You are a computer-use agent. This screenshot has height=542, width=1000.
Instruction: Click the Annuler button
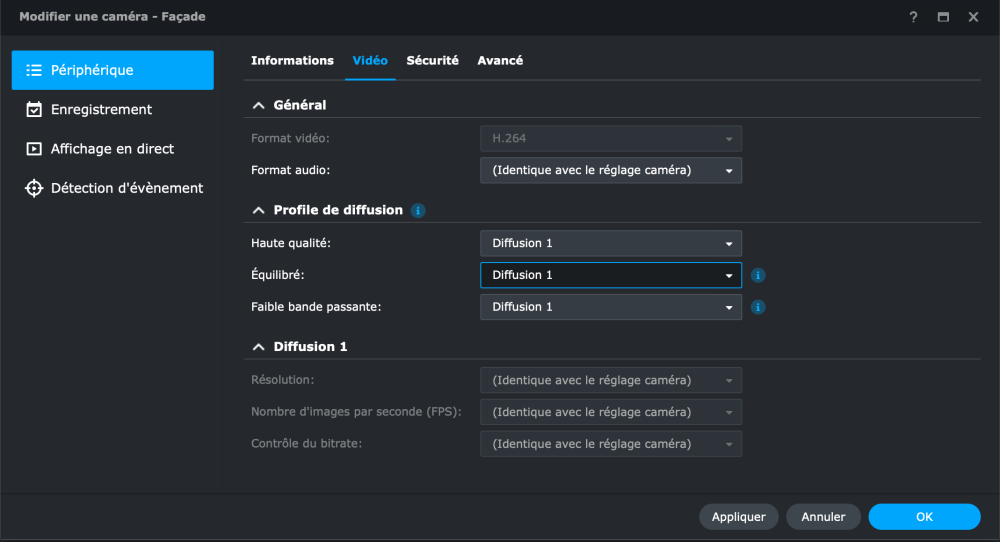coord(824,517)
